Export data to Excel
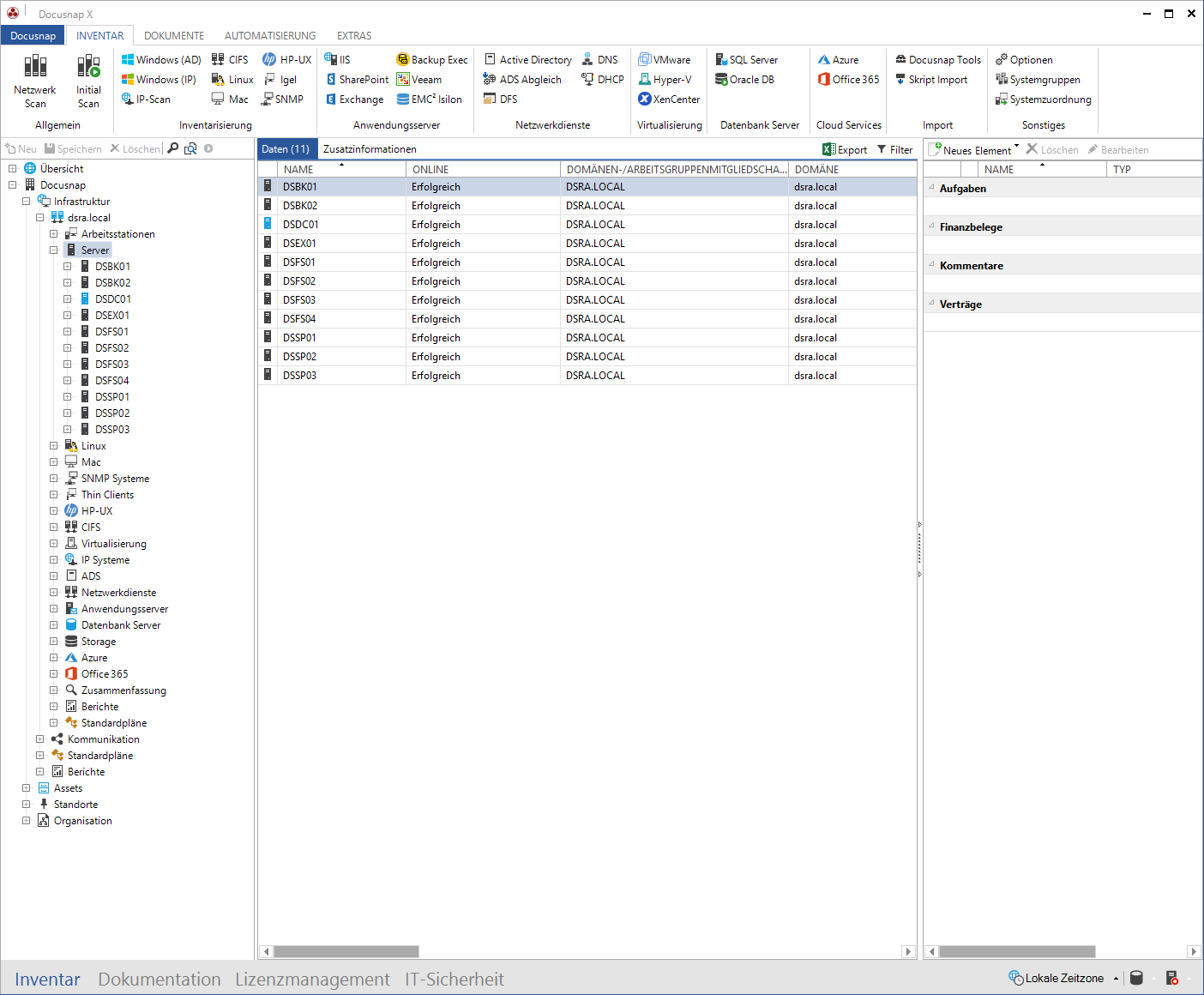 (x=845, y=149)
